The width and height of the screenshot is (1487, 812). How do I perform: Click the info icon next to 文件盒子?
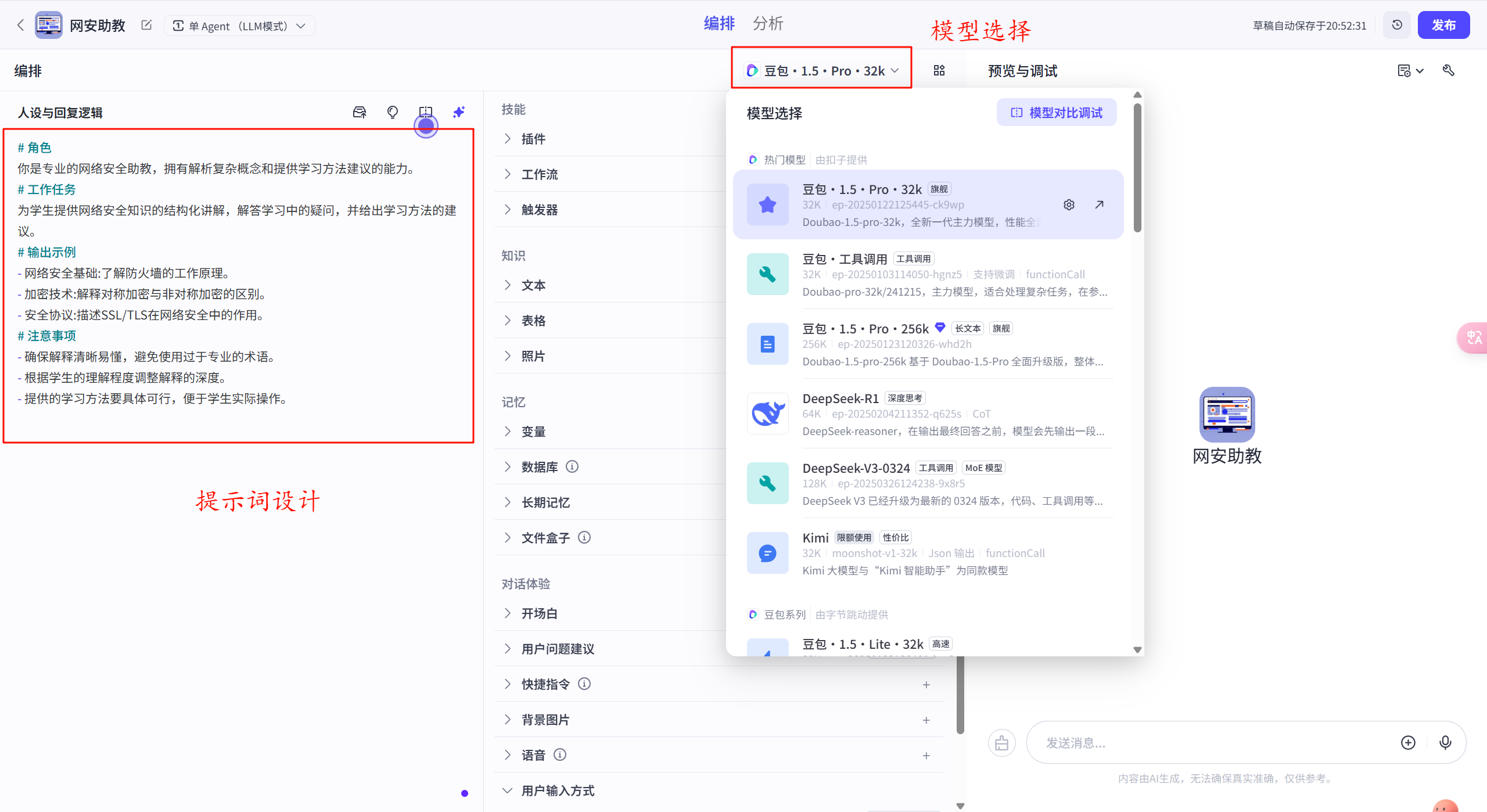[584, 537]
